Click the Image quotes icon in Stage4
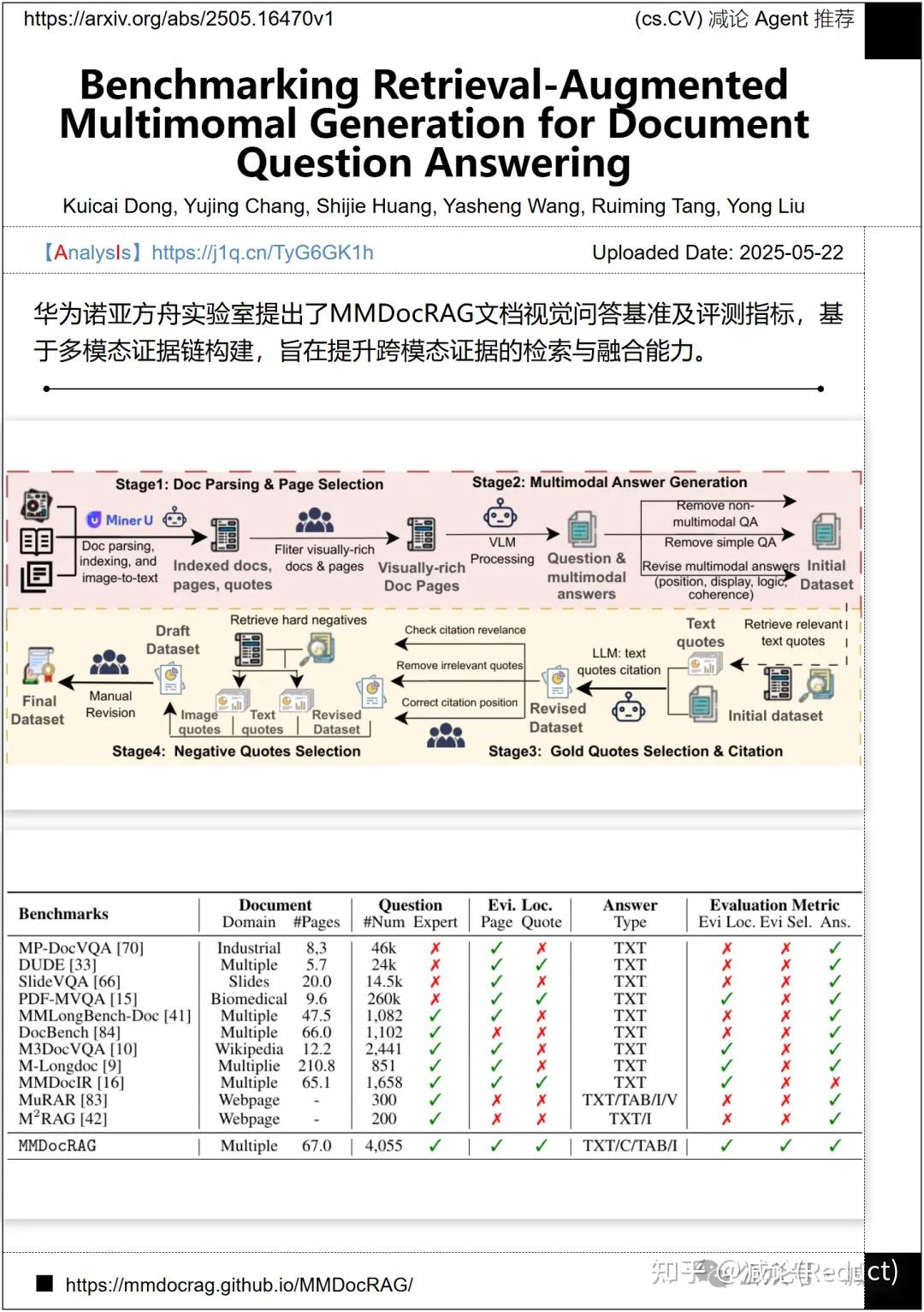The height and width of the screenshot is (1312, 924). pos(233,699)
